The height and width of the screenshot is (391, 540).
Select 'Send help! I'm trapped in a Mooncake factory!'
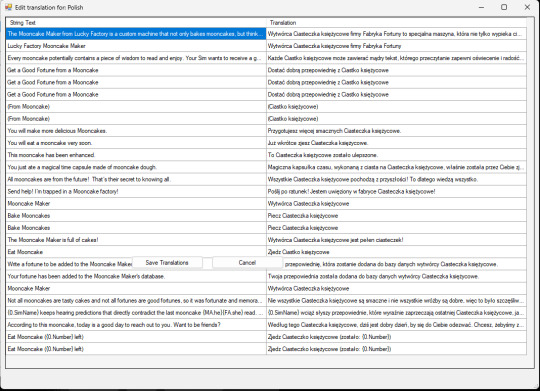[136, 191]
